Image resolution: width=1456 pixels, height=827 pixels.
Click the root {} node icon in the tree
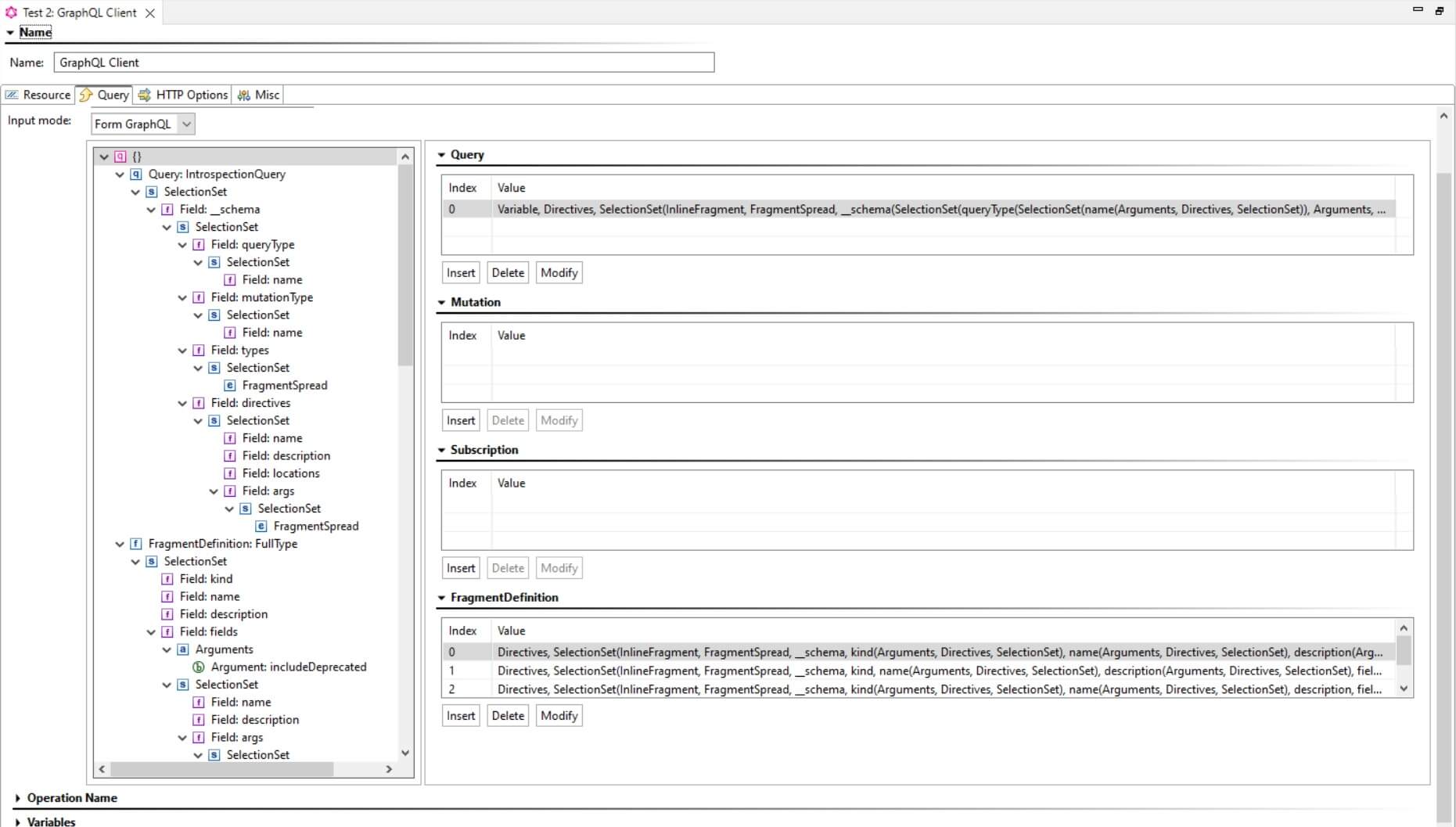pos(120,156)
